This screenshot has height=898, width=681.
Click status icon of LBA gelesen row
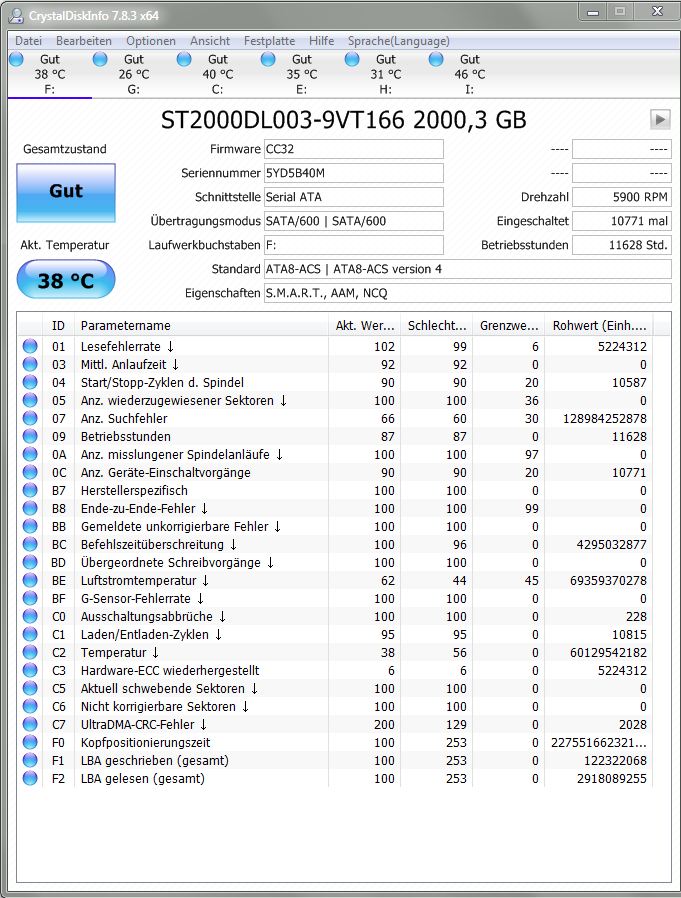point(30,778)
